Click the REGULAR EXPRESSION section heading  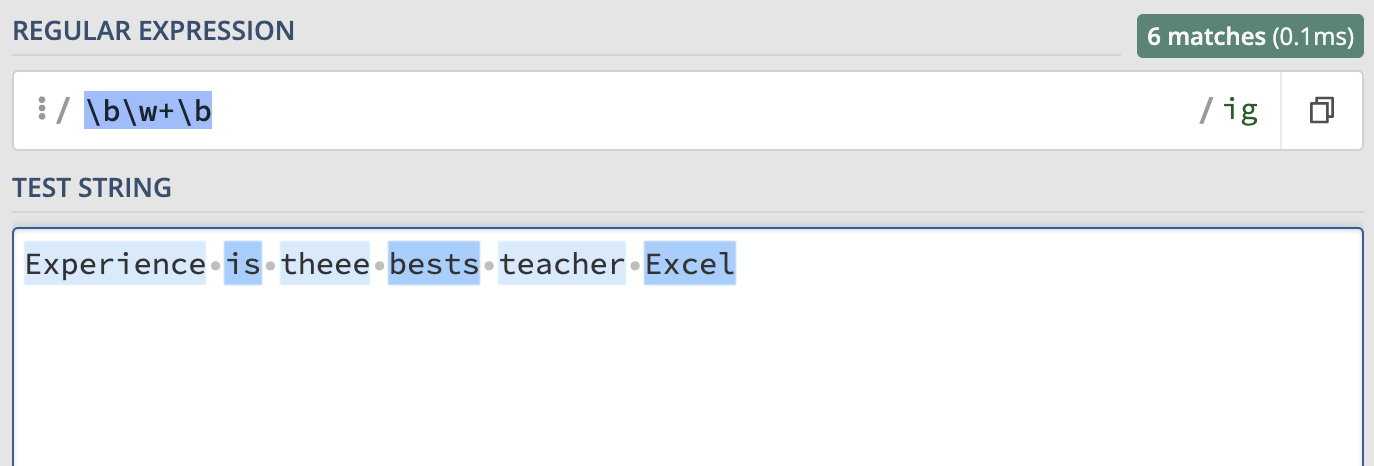pos(153,31)
